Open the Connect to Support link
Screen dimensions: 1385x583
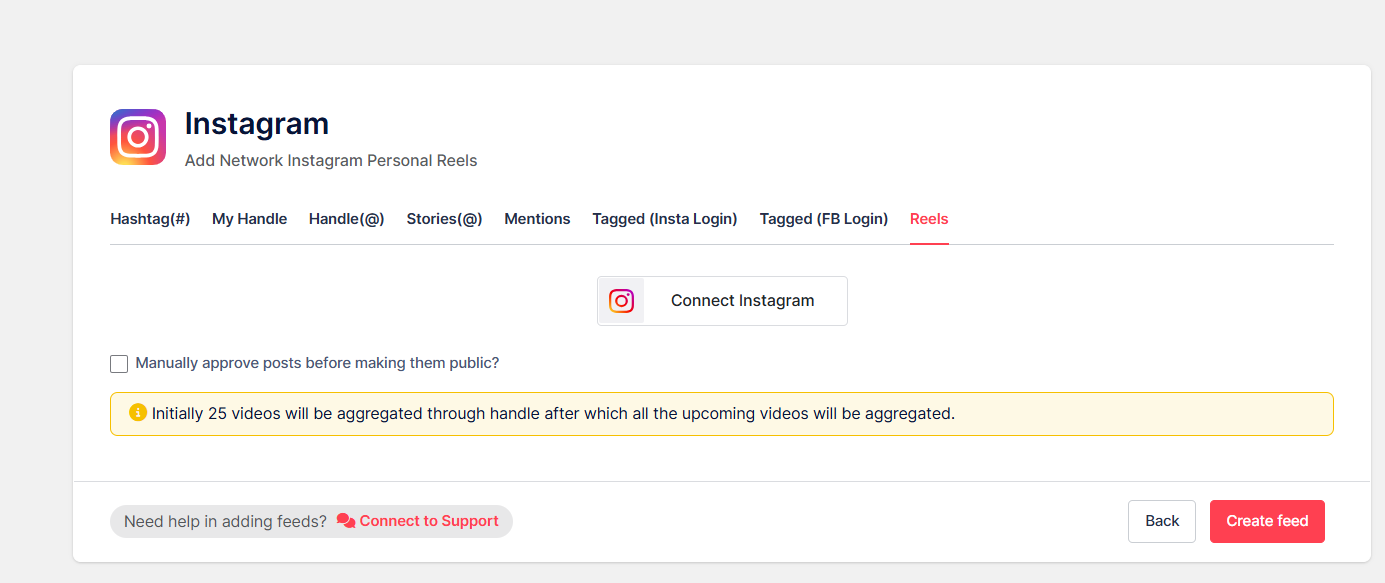click(429, 520)
